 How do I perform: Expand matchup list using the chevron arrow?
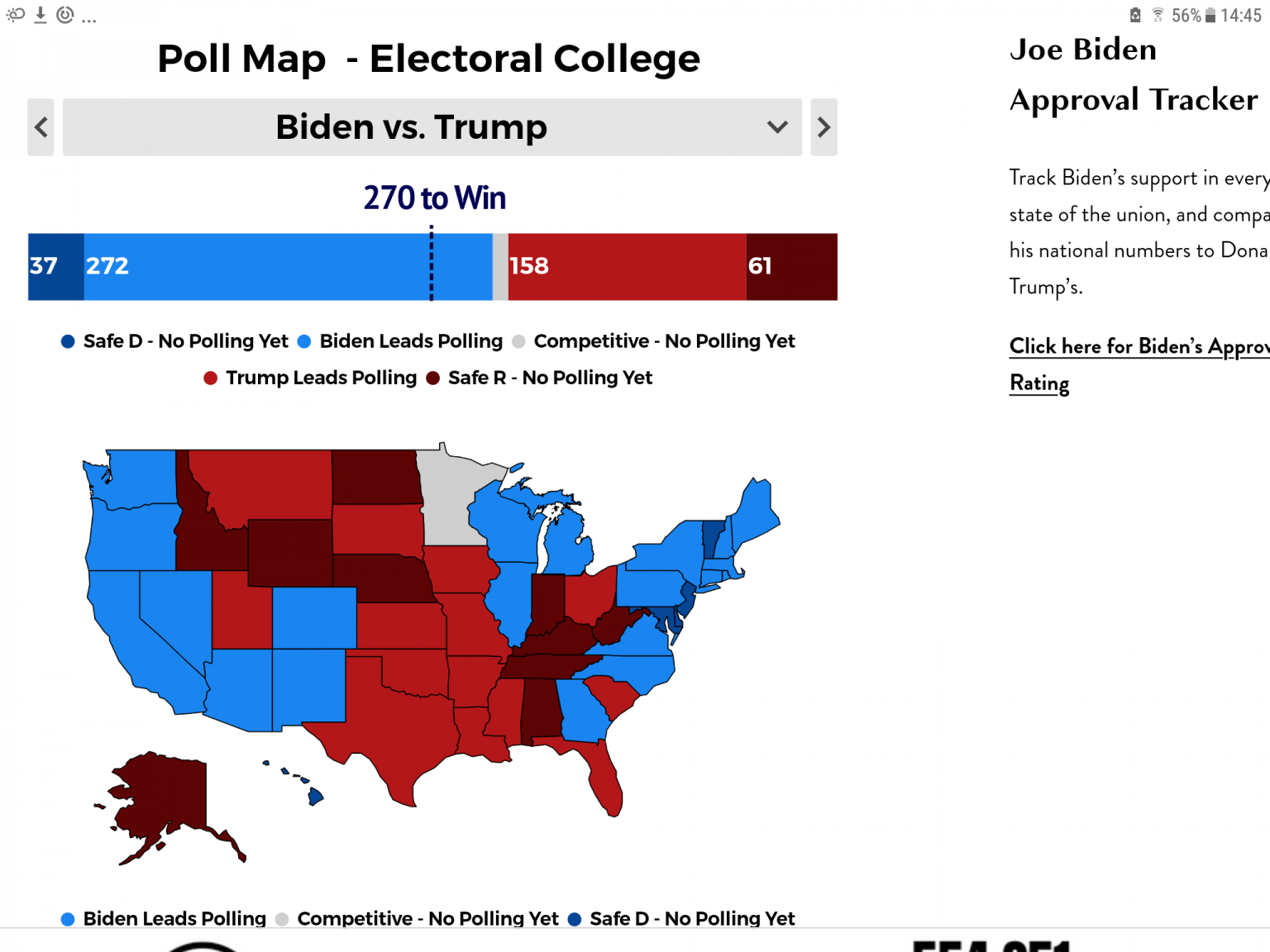click(777, 127)
